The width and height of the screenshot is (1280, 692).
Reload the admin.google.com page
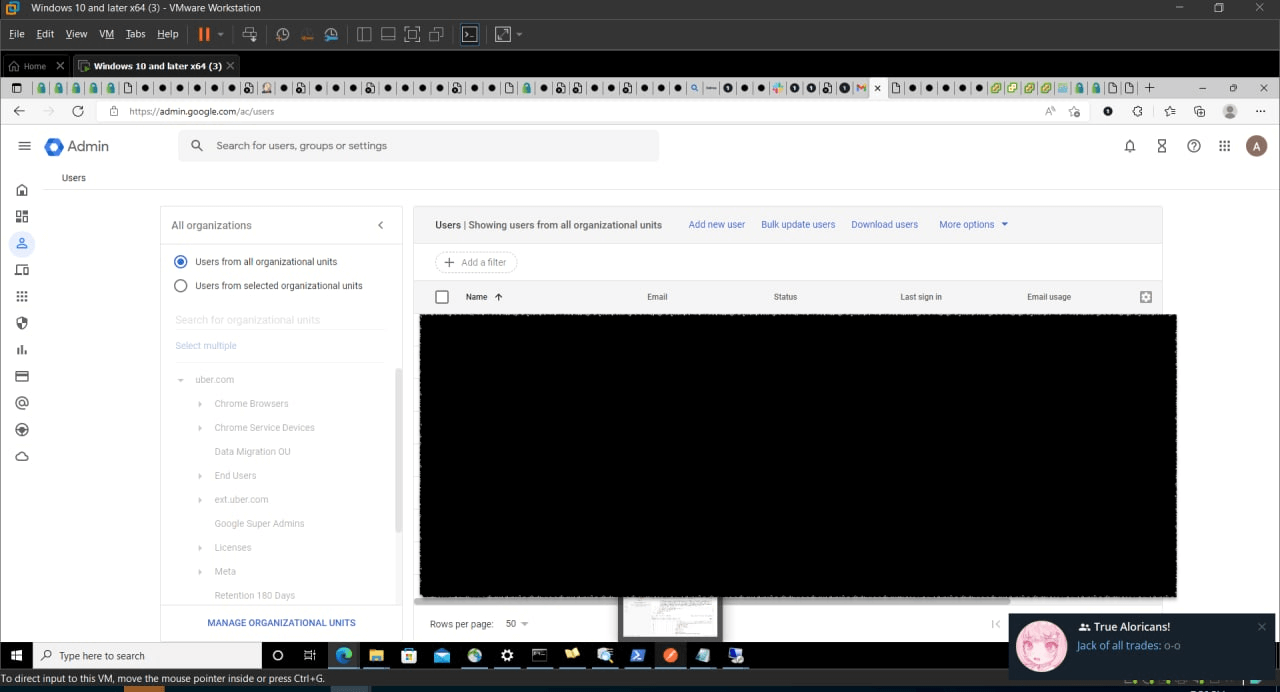78,111
